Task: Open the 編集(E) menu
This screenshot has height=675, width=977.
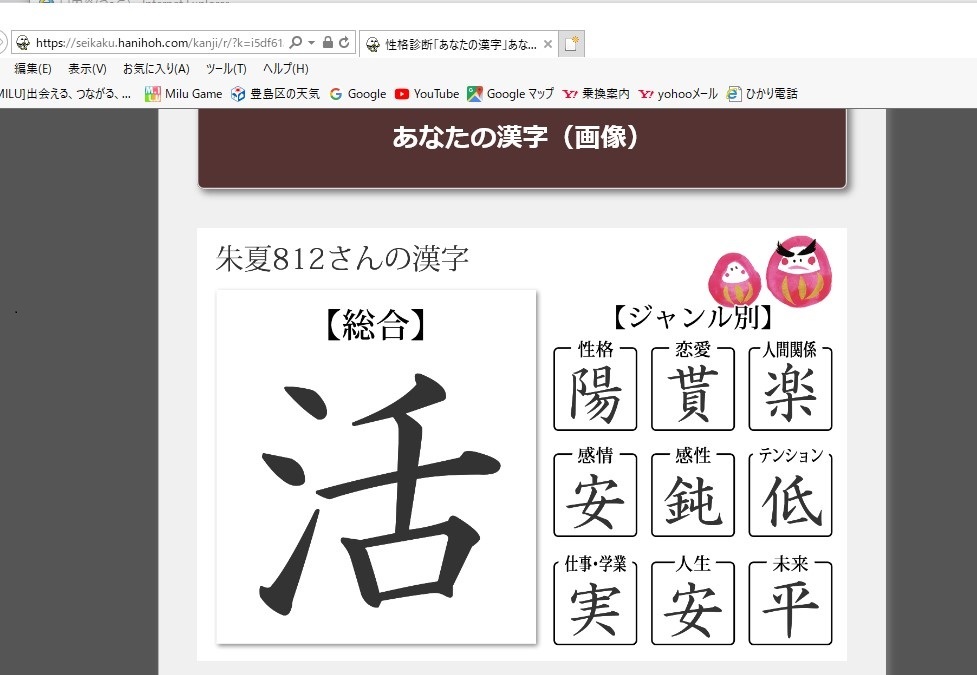Action: pos(33,69)
